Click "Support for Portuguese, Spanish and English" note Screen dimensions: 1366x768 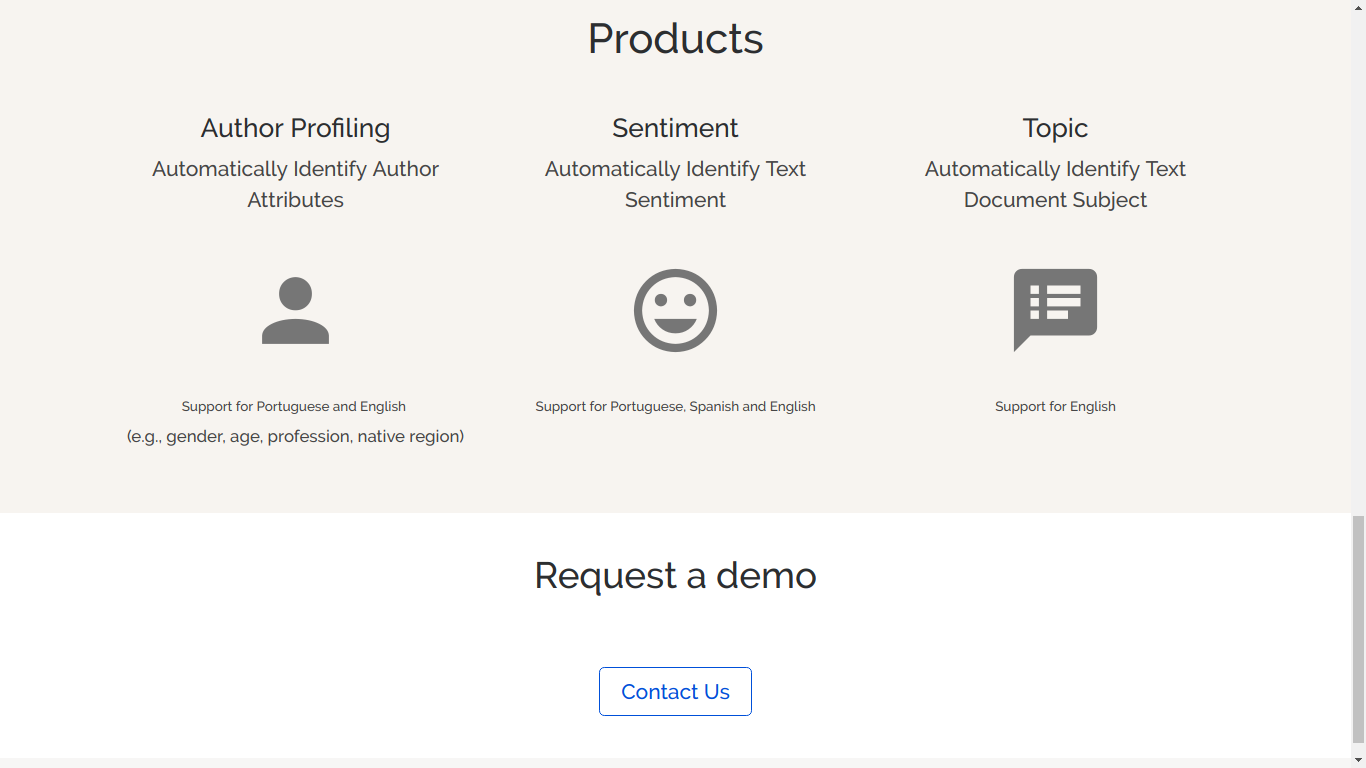[675, 406]
